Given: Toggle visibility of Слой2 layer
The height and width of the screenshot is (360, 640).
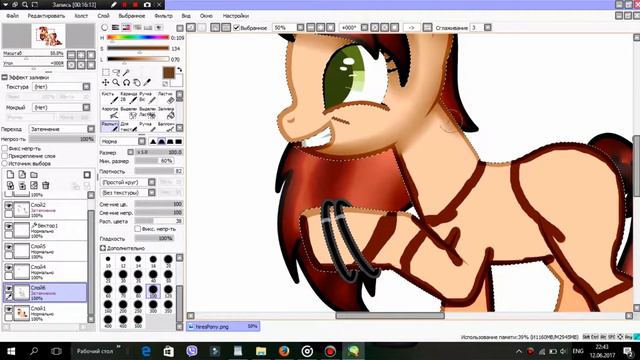Looking at the screenshot, I should click(9, 205).
